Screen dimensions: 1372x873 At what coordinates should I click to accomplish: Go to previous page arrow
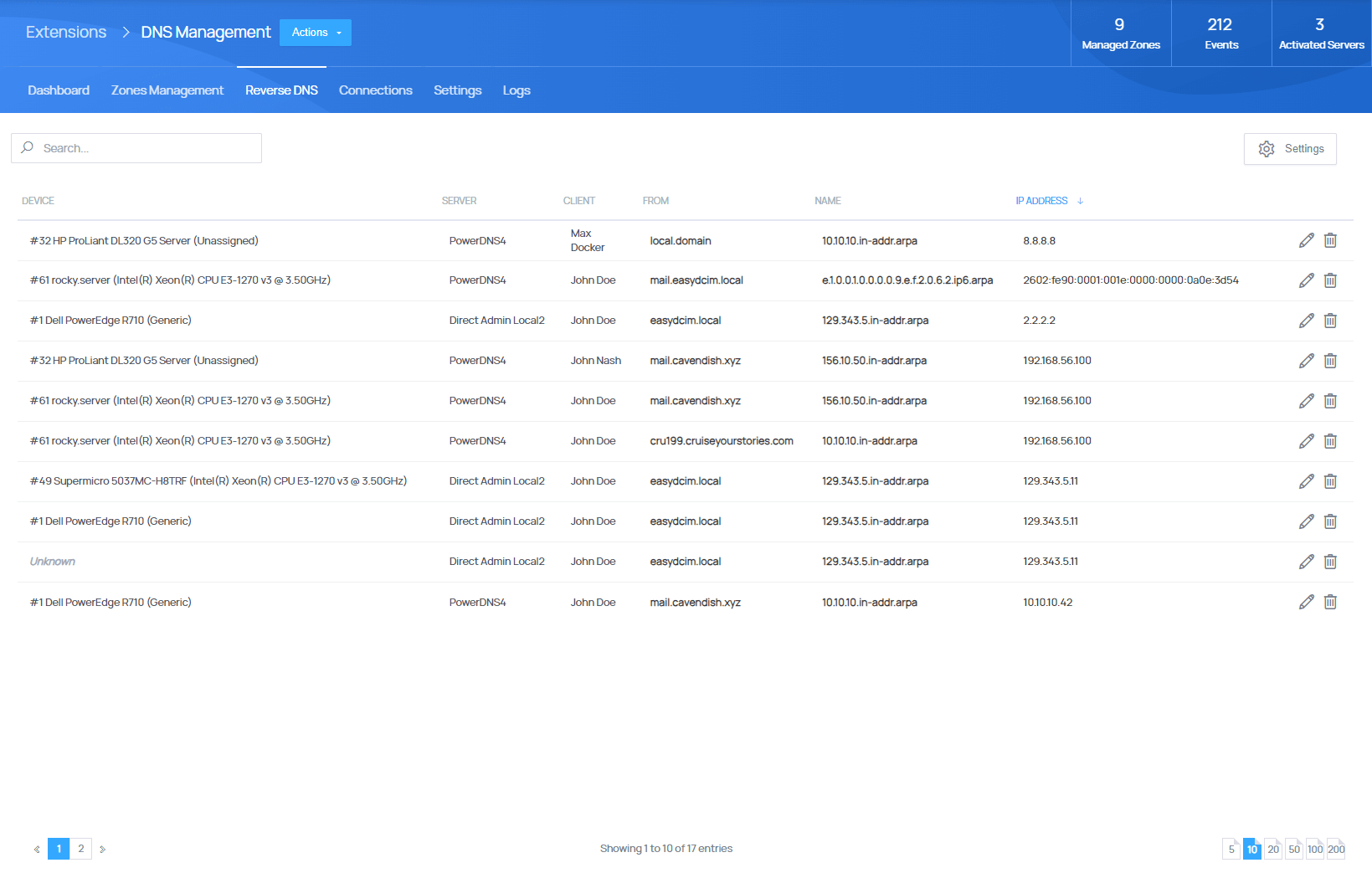(x=37, y=849)
